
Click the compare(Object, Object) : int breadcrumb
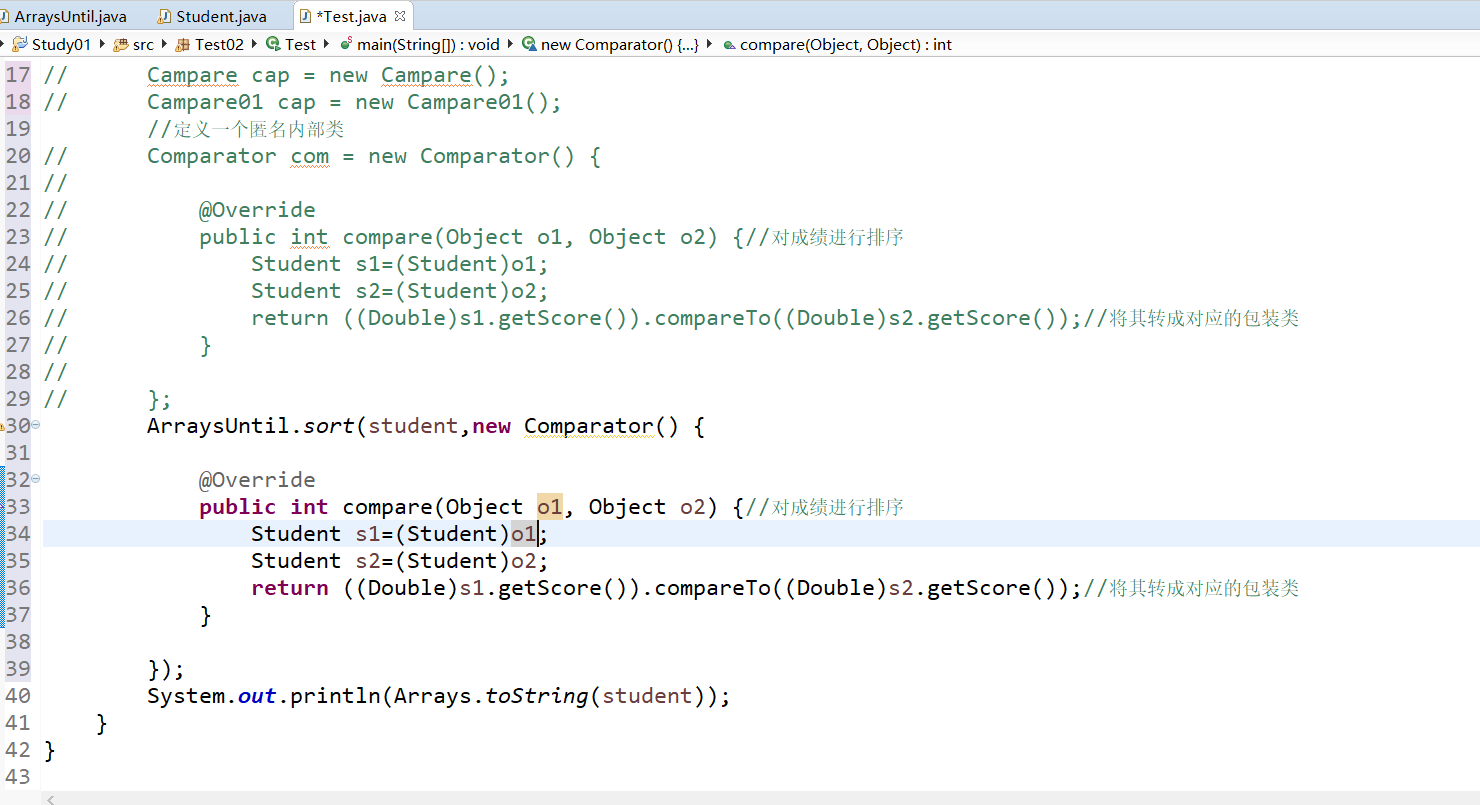point(837,44)
